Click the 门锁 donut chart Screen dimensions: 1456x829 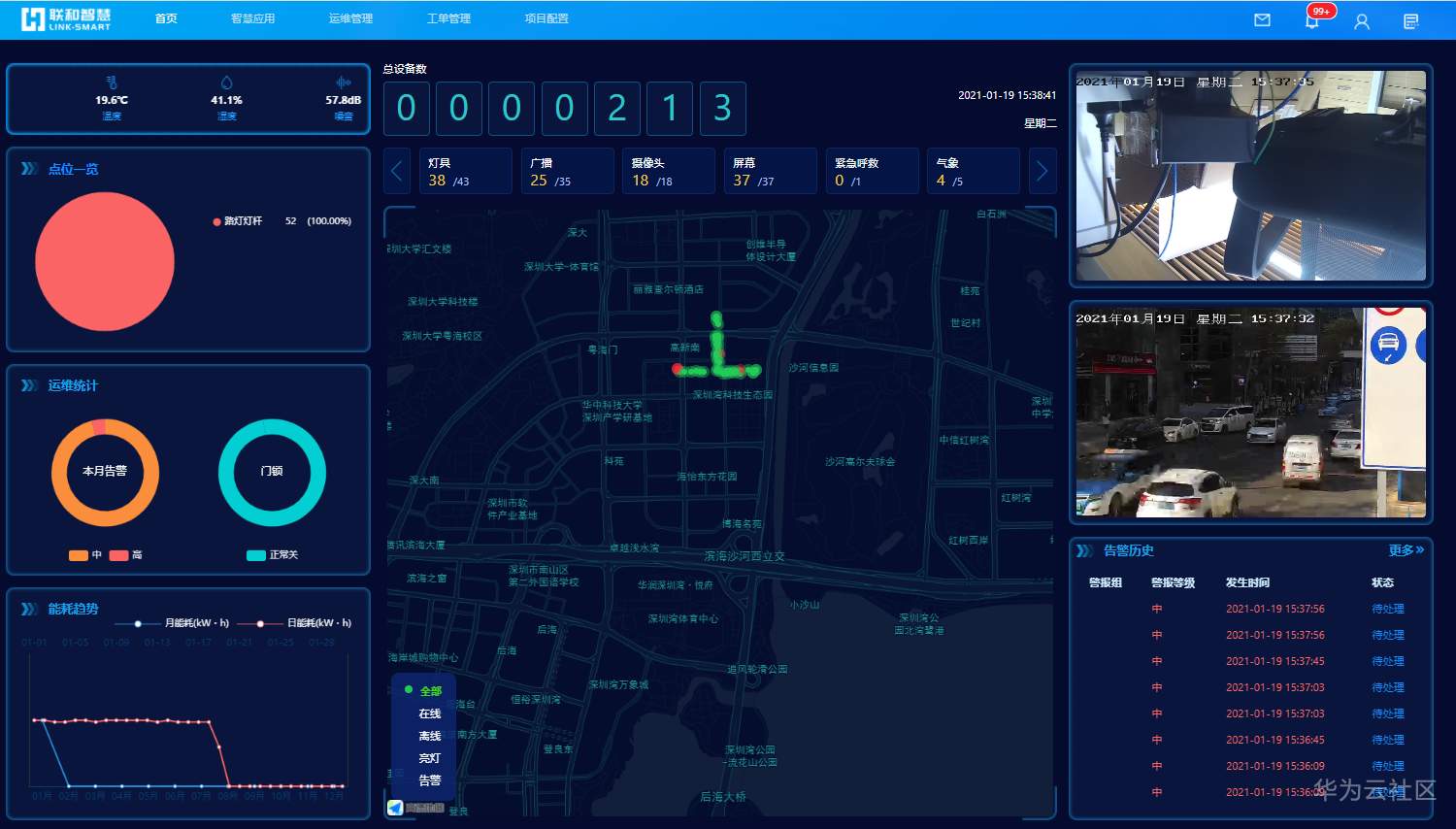pyautogui.click(x=272, y=473)
